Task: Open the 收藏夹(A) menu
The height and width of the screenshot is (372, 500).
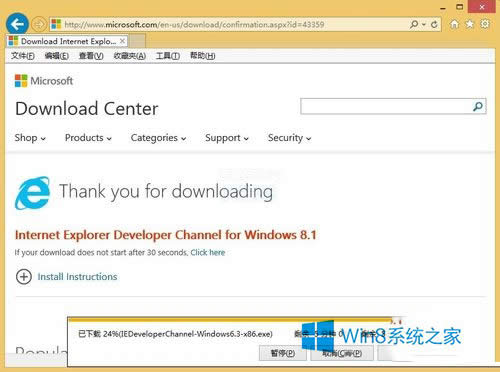Action: coord(130,56)
